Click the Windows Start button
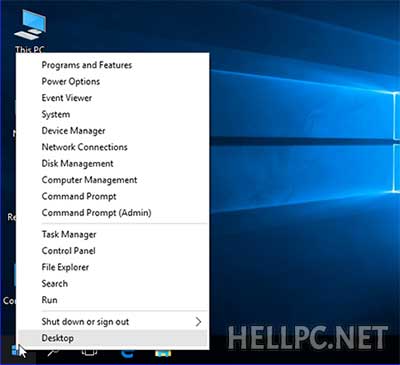 [15, 351]
